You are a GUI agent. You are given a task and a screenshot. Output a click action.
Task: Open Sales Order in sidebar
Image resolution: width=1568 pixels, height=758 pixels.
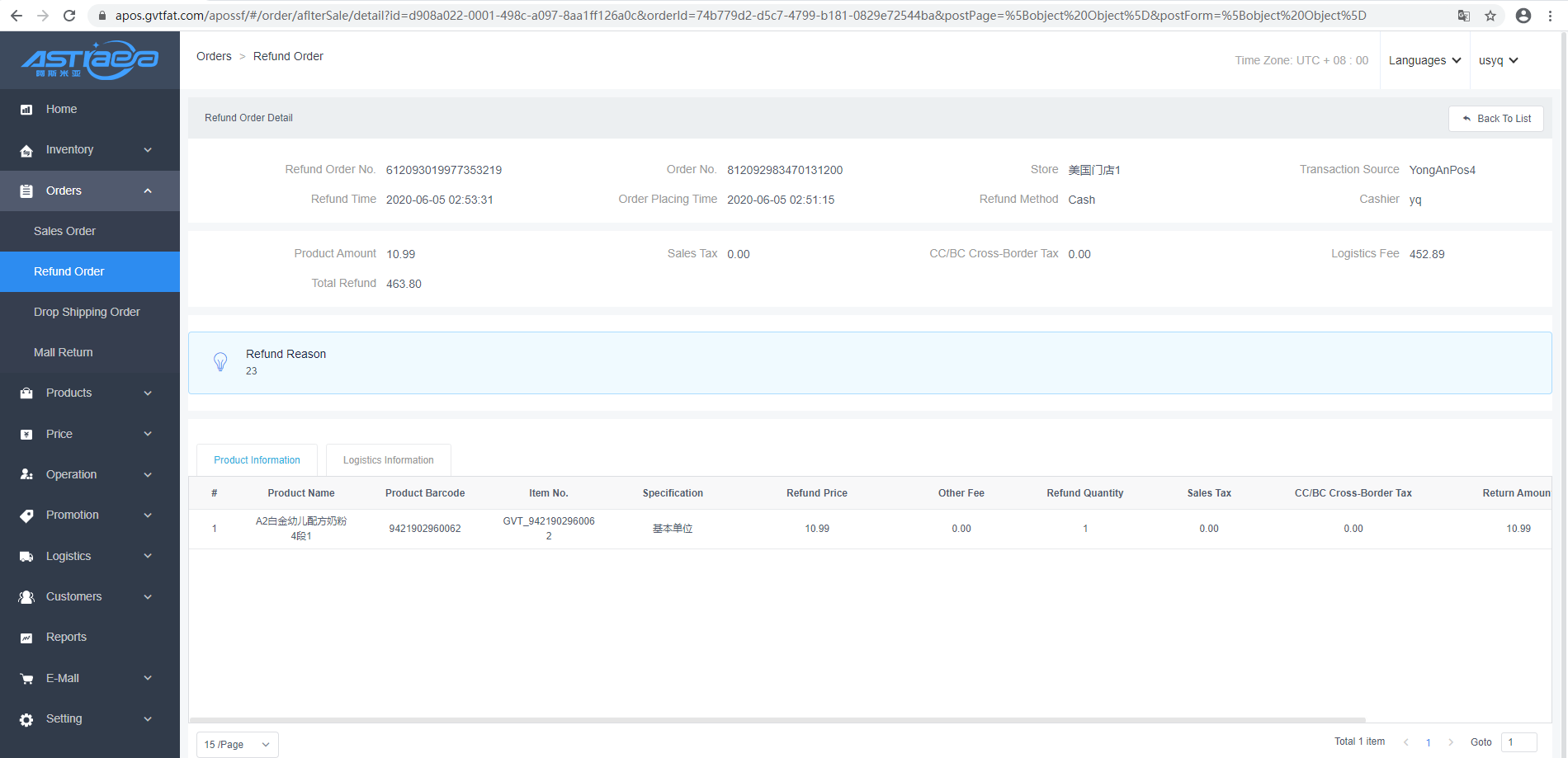[64, 231]
